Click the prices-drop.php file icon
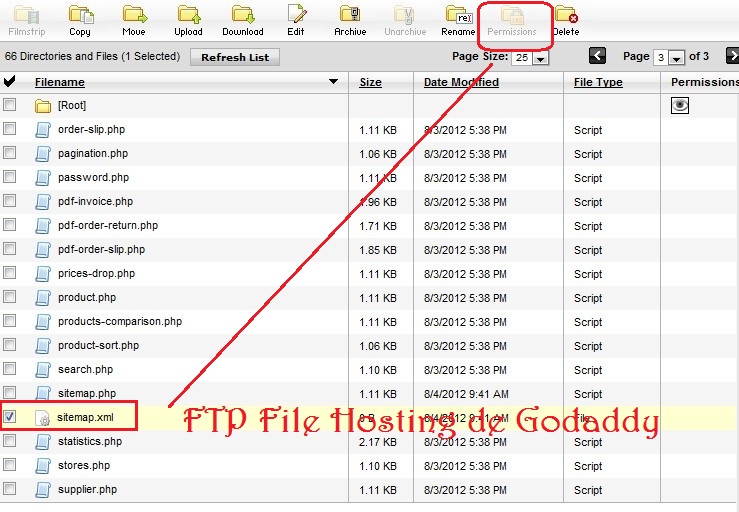 tap(43, 274)
